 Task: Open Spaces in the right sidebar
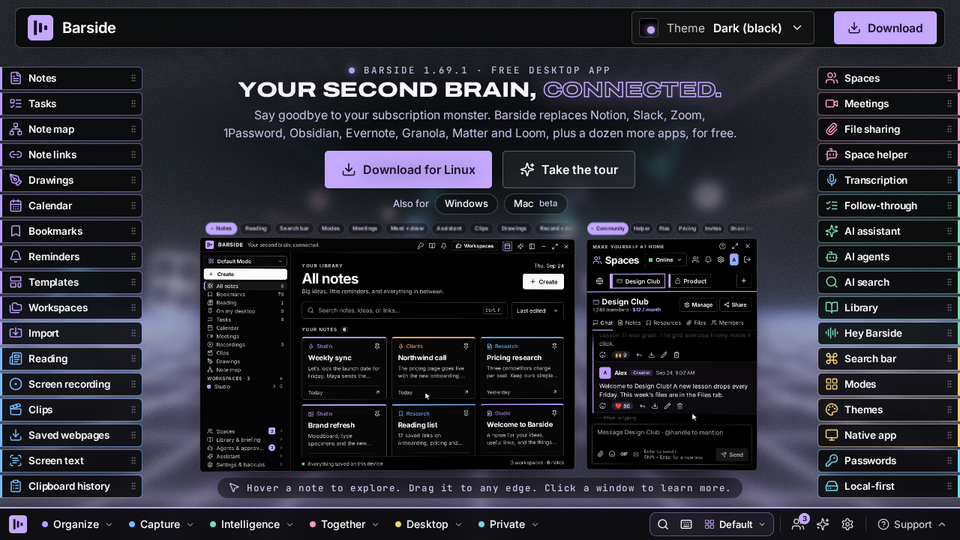(888, 78)
